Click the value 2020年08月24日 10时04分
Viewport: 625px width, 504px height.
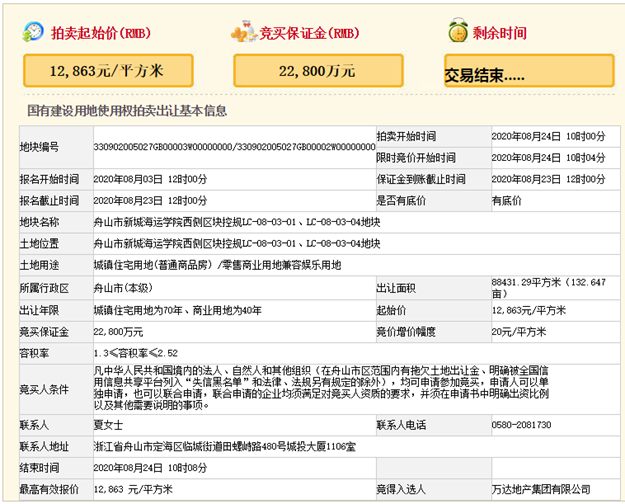(548, 158)
